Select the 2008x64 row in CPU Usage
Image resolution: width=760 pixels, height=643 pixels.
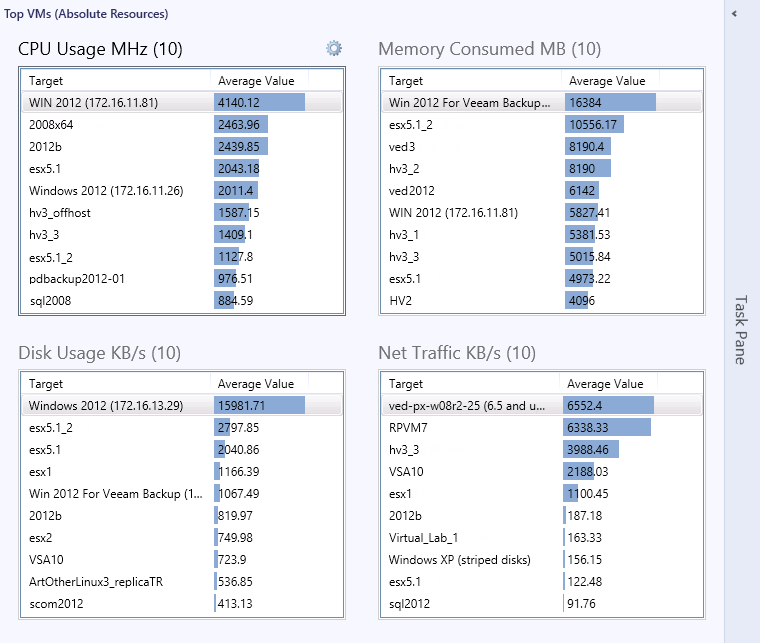182,125
